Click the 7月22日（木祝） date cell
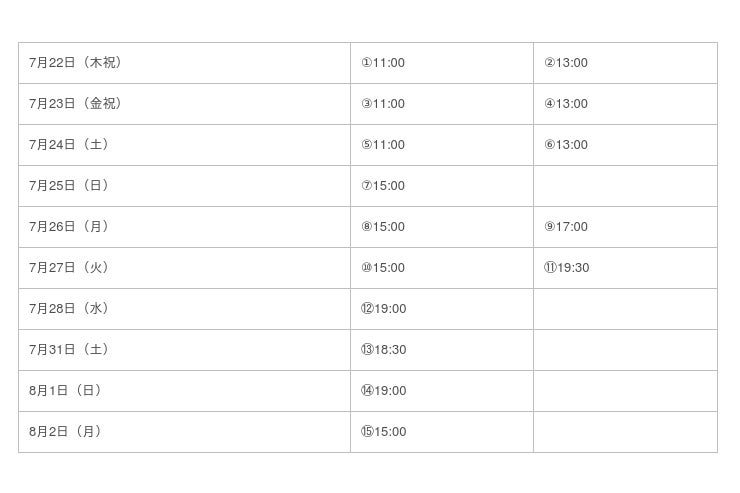 76,63
